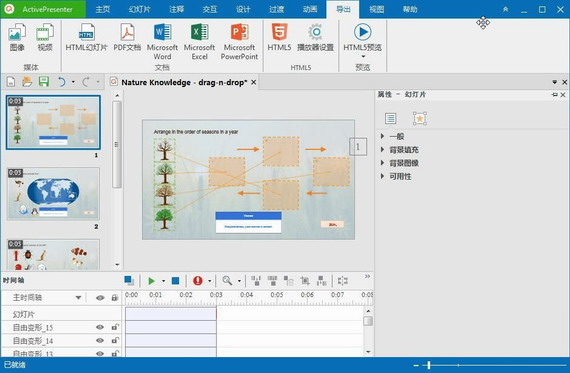Switch to the 注释 ribbon tab
Image resolution: width=570 pixels, height=373 pixels.
tap(176, 9)
